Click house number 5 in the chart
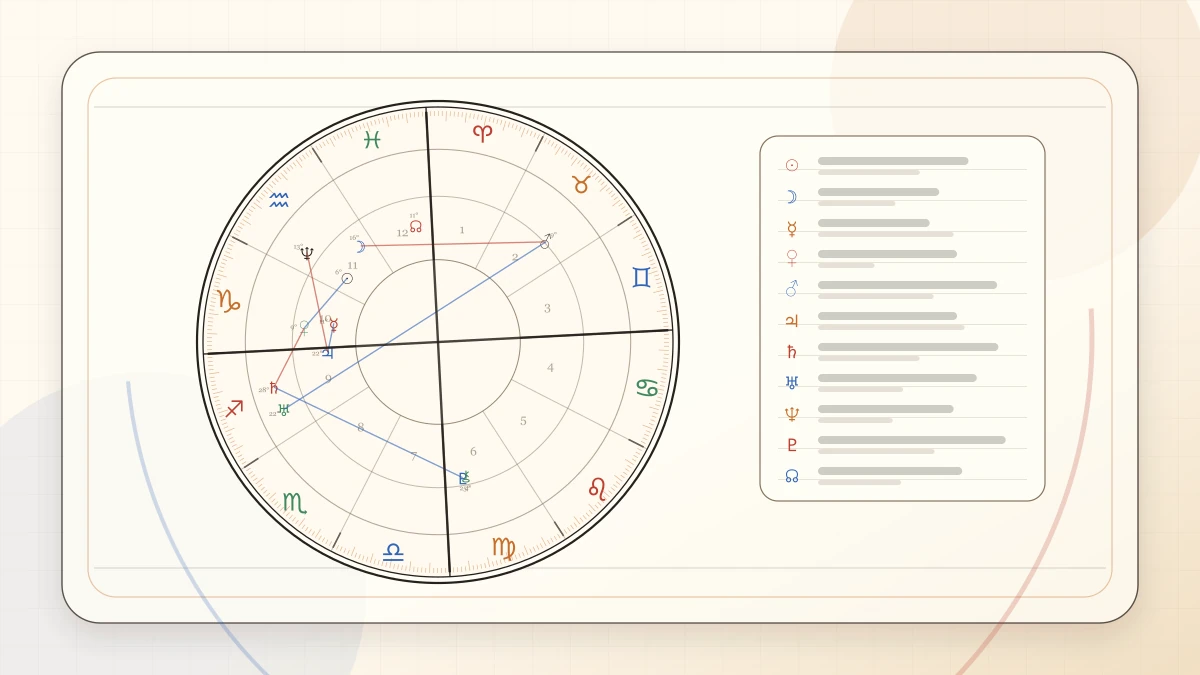 [x=523, y=421]
